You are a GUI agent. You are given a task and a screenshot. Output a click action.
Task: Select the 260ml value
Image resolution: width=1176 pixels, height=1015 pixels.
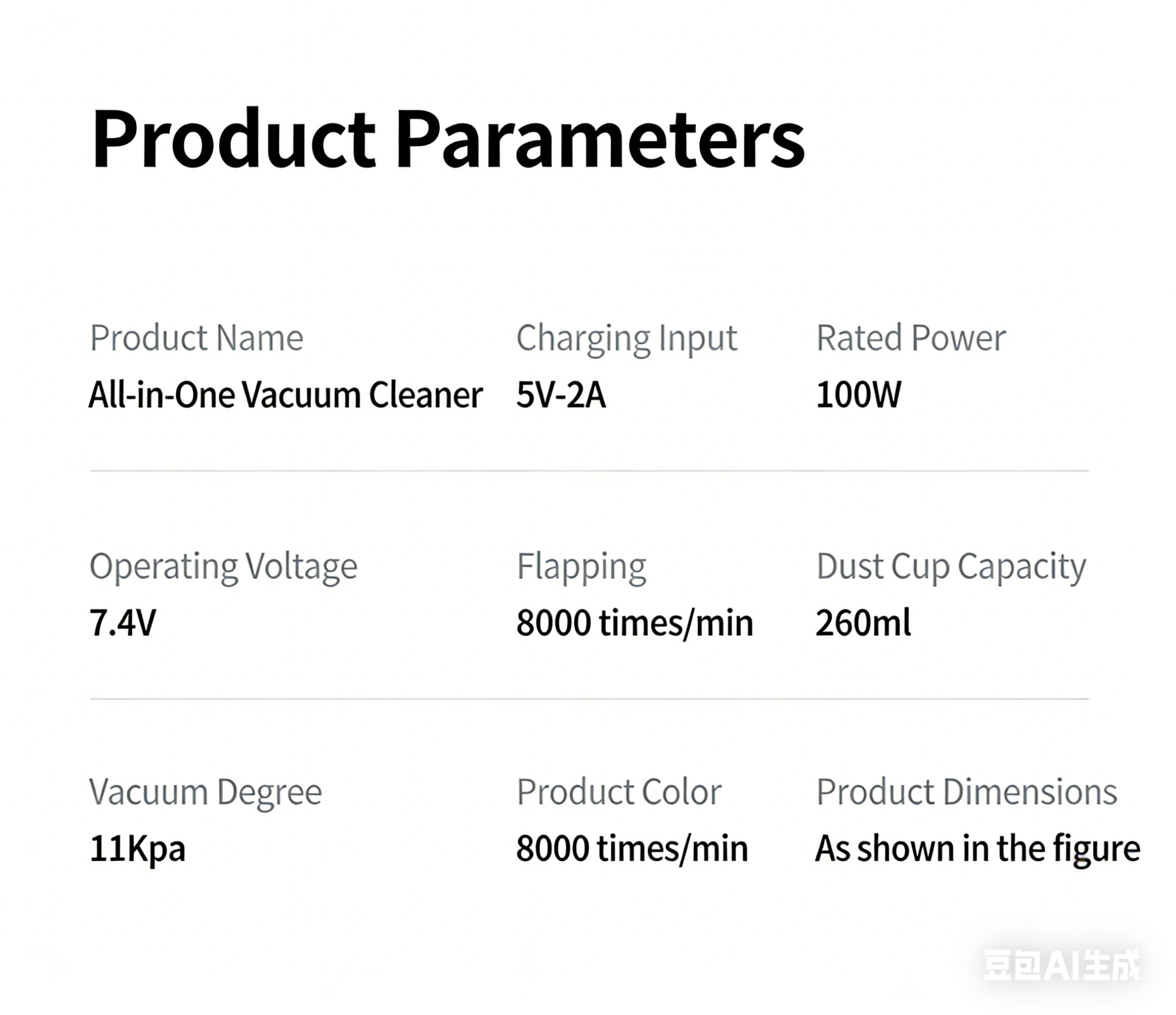pyautogui.click(x=863, y=623)
